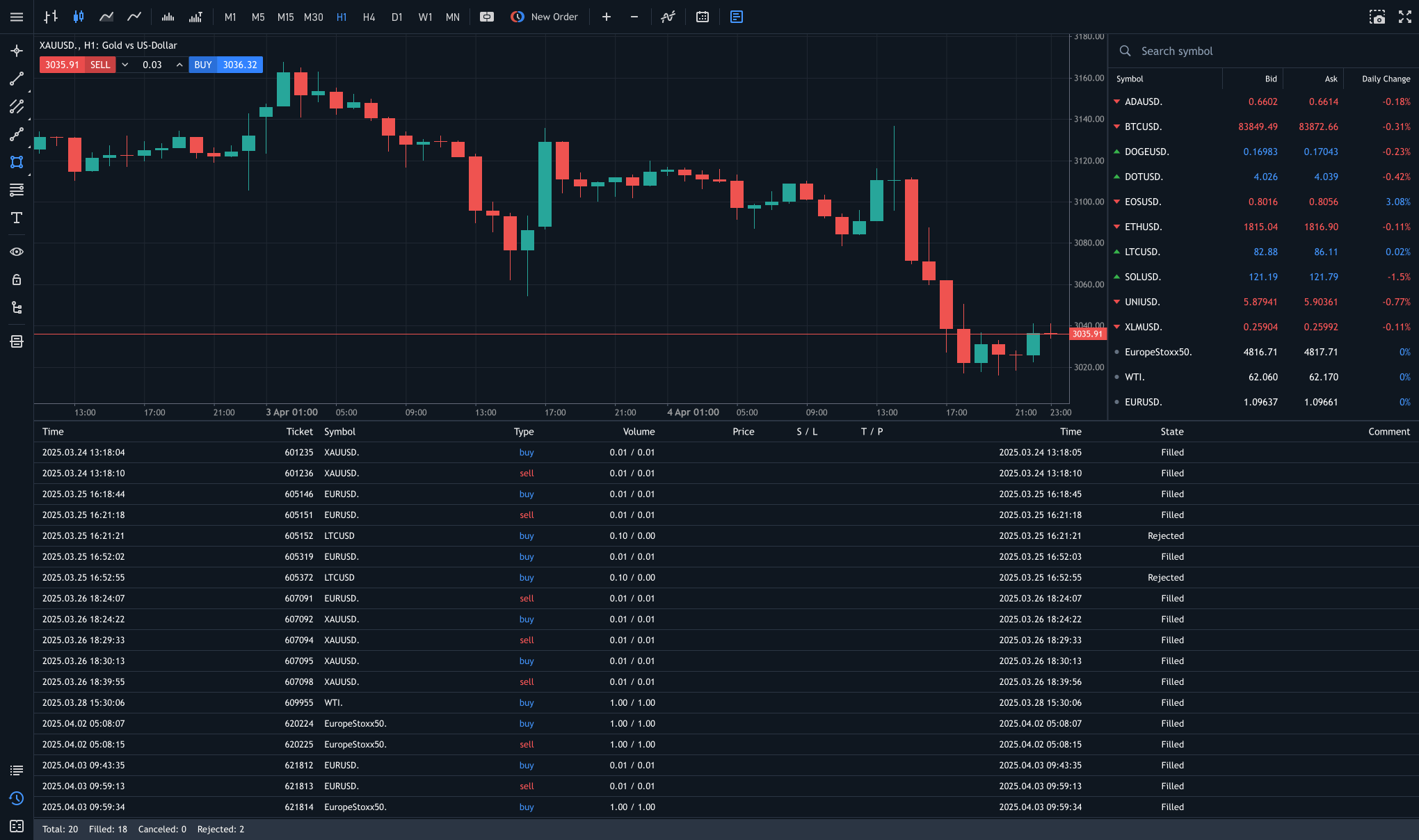Toggle the one-click trading panel icon
Viewport: 1419px width, 840px height.
click(x=487, y=17)
